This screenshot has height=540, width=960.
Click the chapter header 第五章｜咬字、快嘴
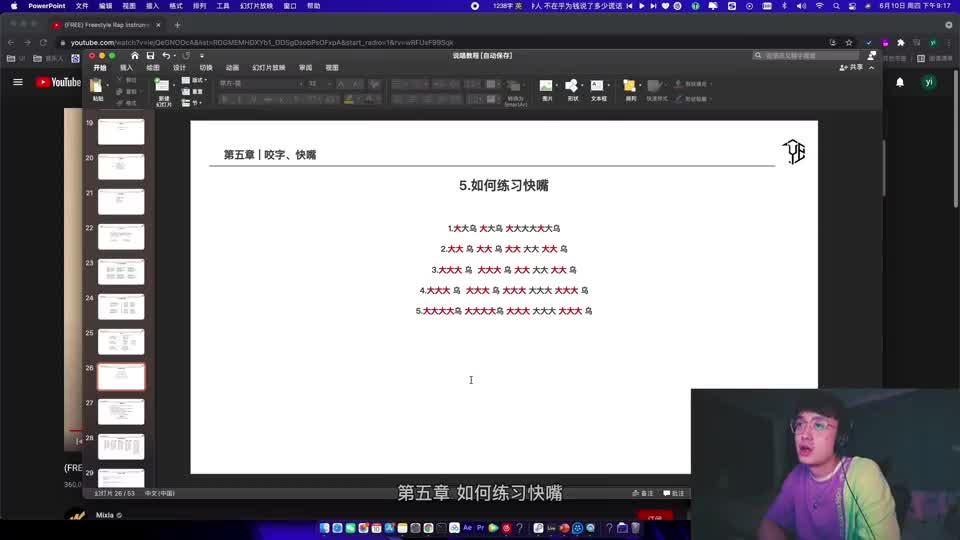click(270, 155)
